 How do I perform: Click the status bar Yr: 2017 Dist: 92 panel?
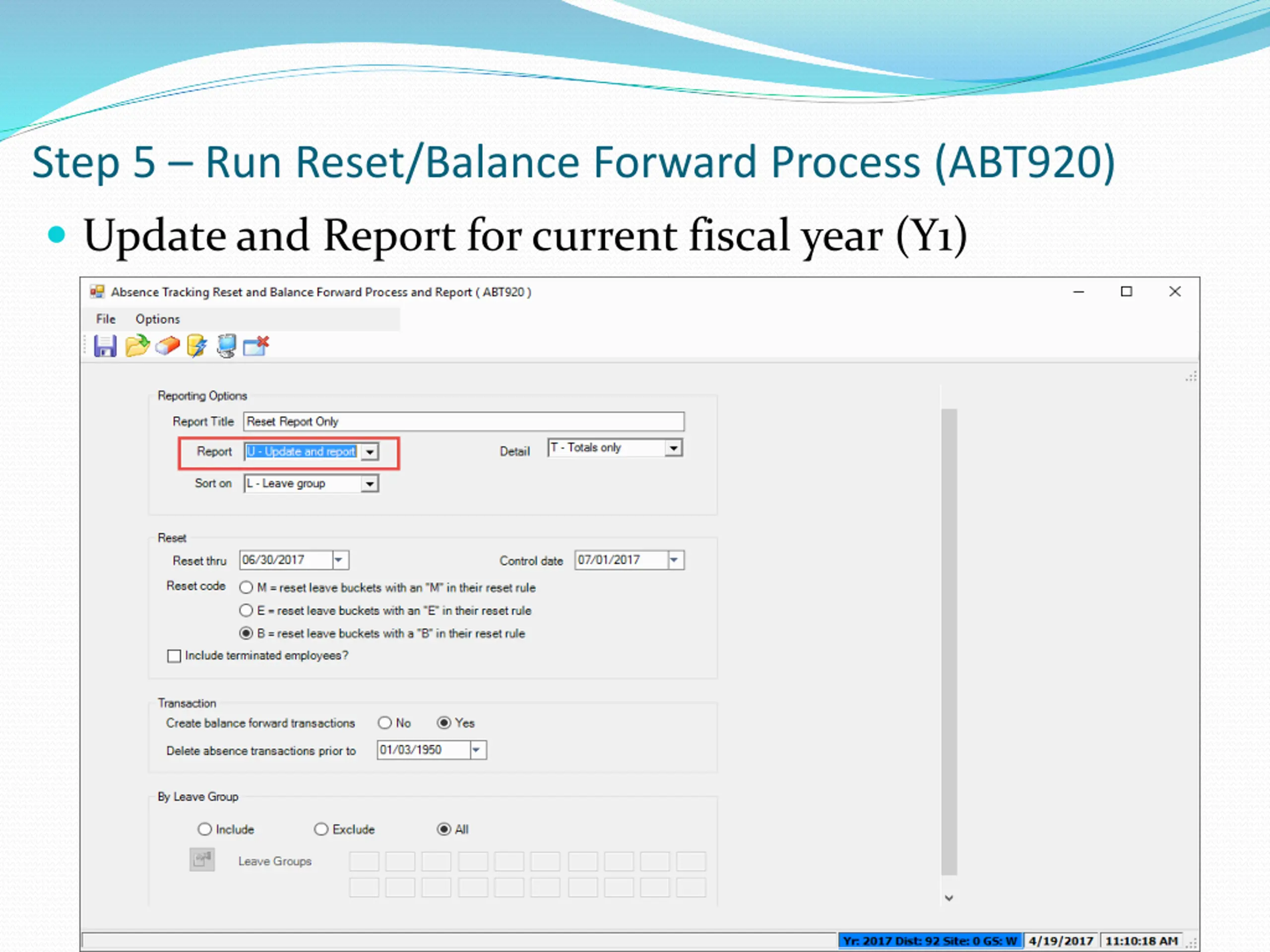pyautogui.click(x=930, y=941)
